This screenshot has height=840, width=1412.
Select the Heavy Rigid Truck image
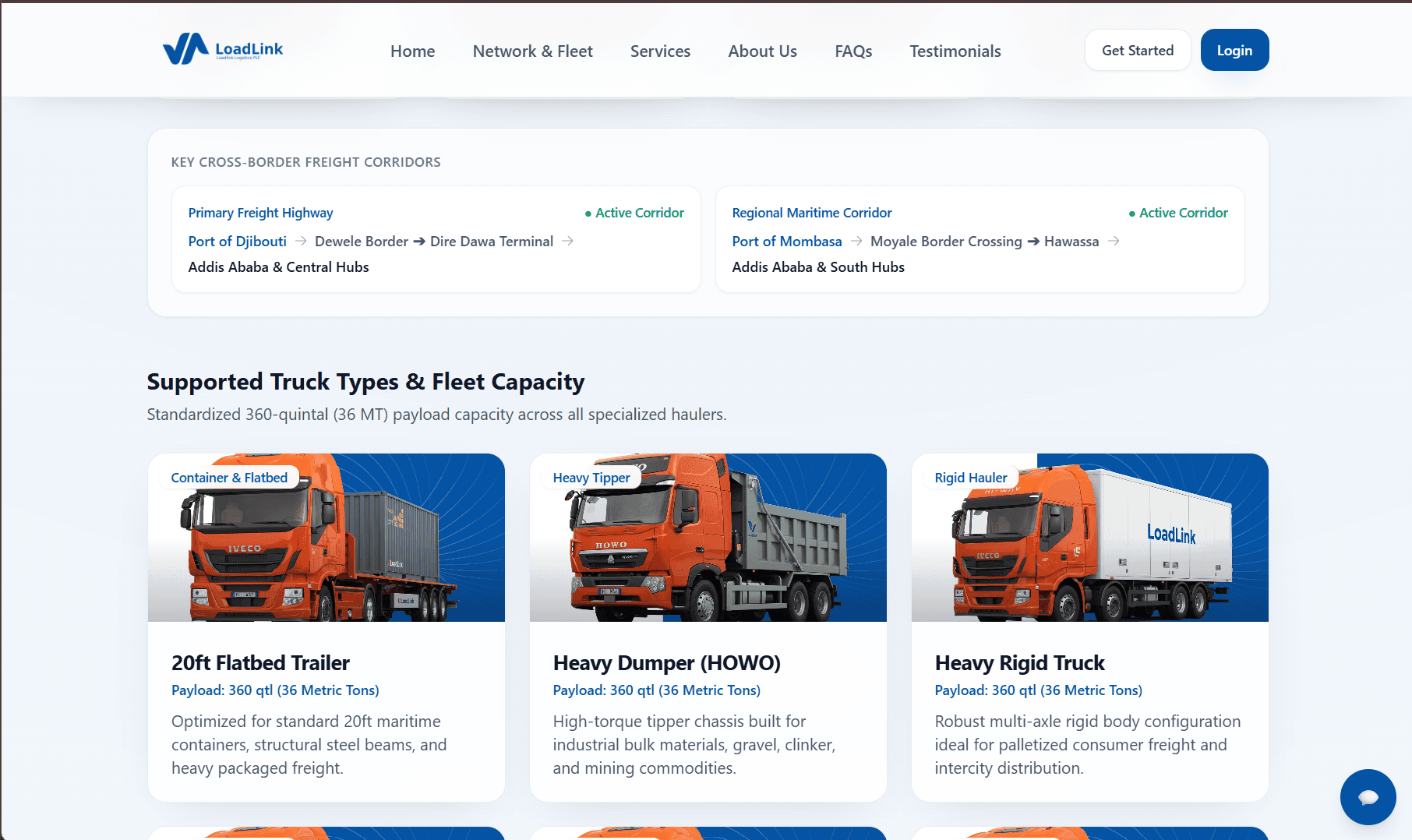[x=1090, y=538]
